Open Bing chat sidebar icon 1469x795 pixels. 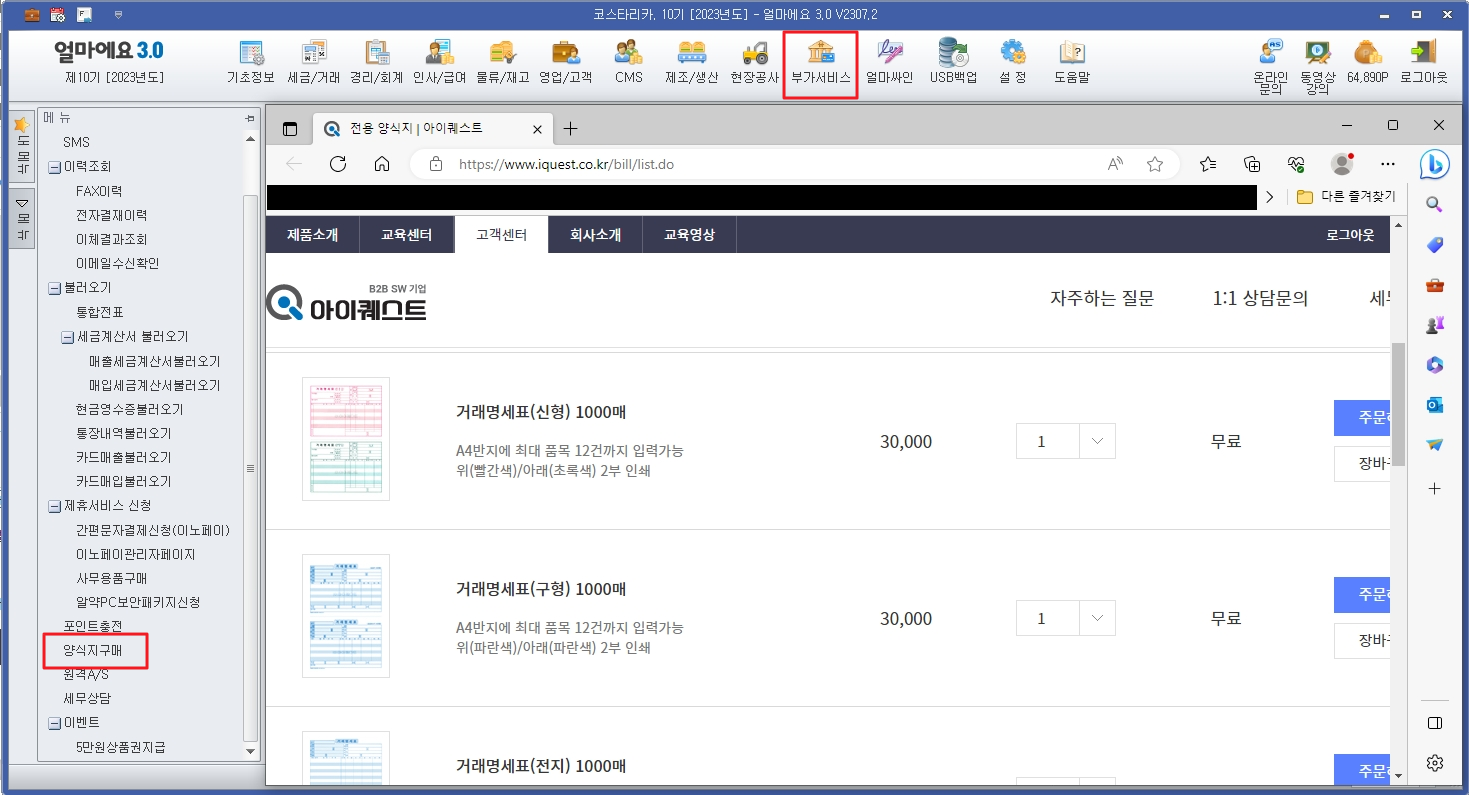pyautogui.click(x=1435, y=164)
